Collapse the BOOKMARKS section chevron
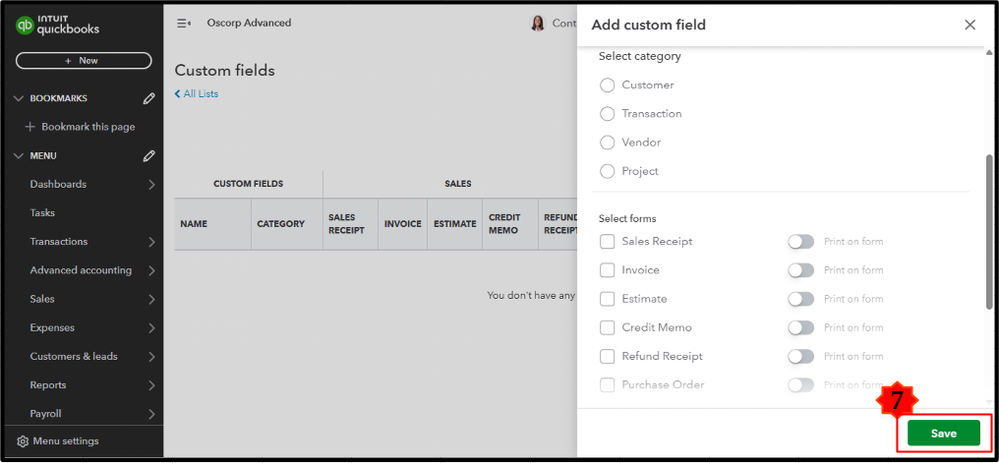The height and width of the screenshot is (463, 999). [18, 98]
